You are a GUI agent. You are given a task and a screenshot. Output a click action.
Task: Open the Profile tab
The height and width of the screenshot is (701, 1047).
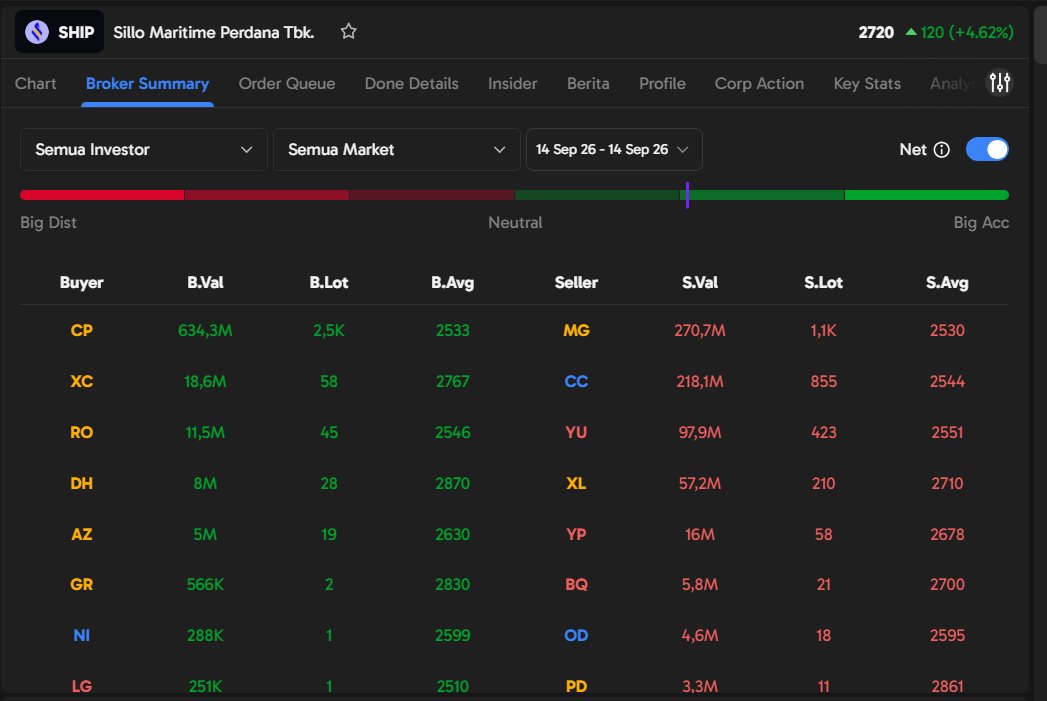coord(662,83)
